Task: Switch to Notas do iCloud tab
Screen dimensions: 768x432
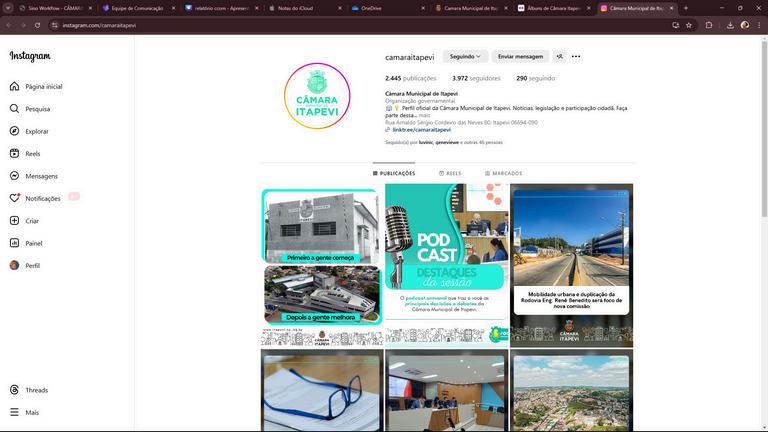Action: pyautogui.click(x=304, y=8)
